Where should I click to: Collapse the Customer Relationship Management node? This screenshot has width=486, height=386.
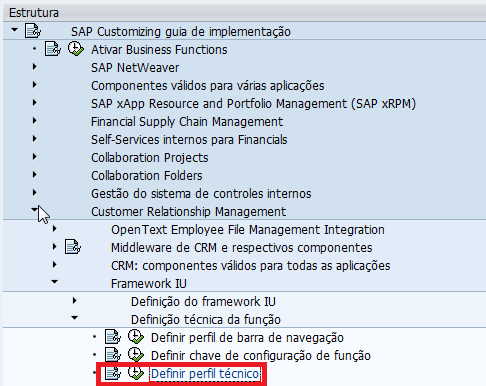[34, 210]
